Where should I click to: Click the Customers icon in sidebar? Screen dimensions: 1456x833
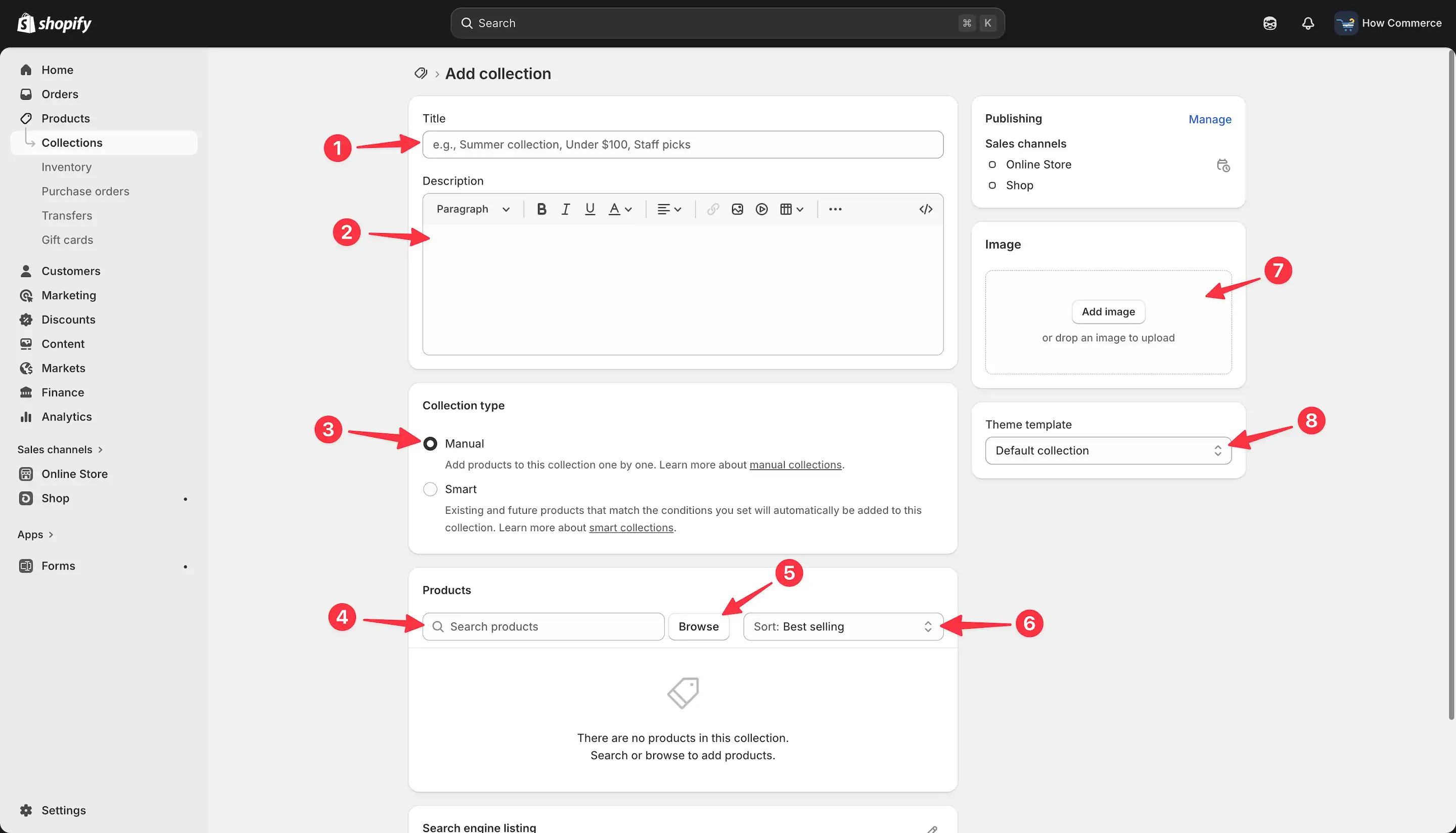click(26, 271)
